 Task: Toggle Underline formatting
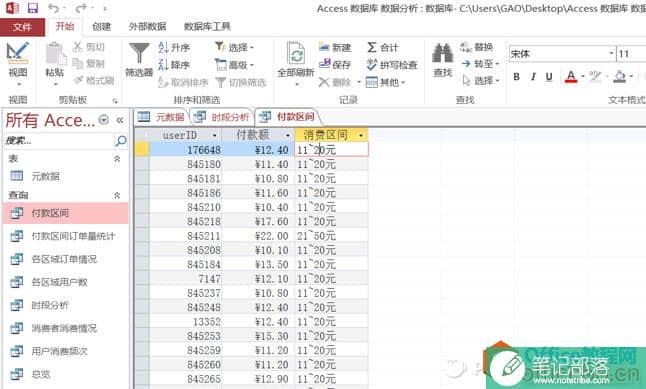(549, 77)
